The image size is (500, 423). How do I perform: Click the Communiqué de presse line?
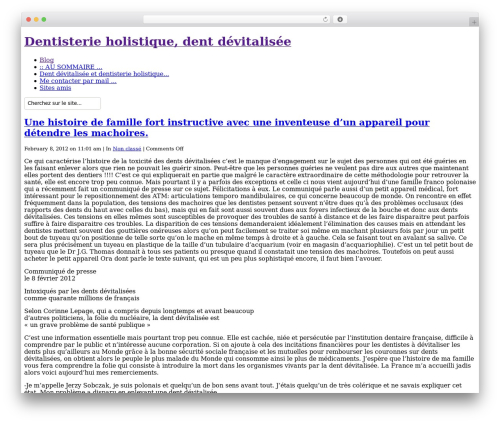click(60, 271)
